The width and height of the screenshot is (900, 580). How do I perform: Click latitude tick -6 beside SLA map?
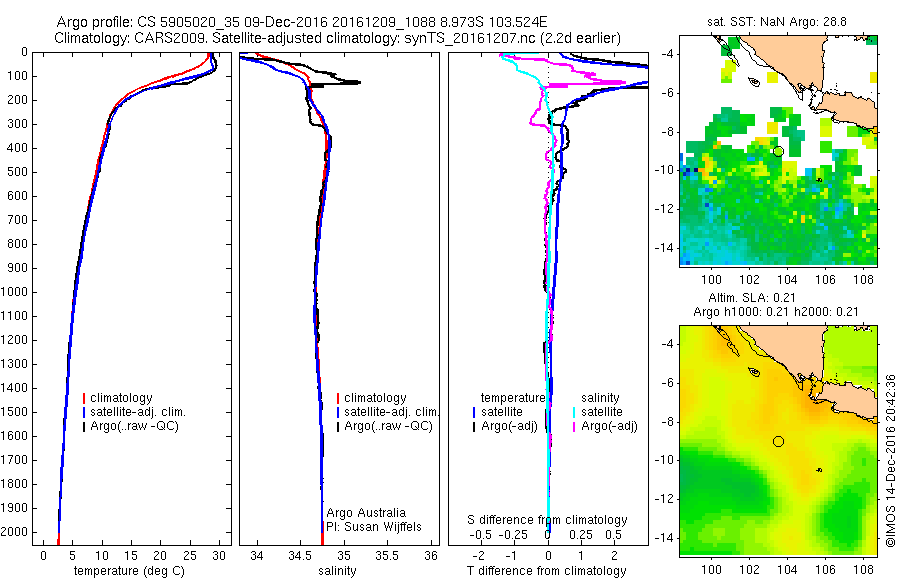pyautogui.click(x=667, y=383)
